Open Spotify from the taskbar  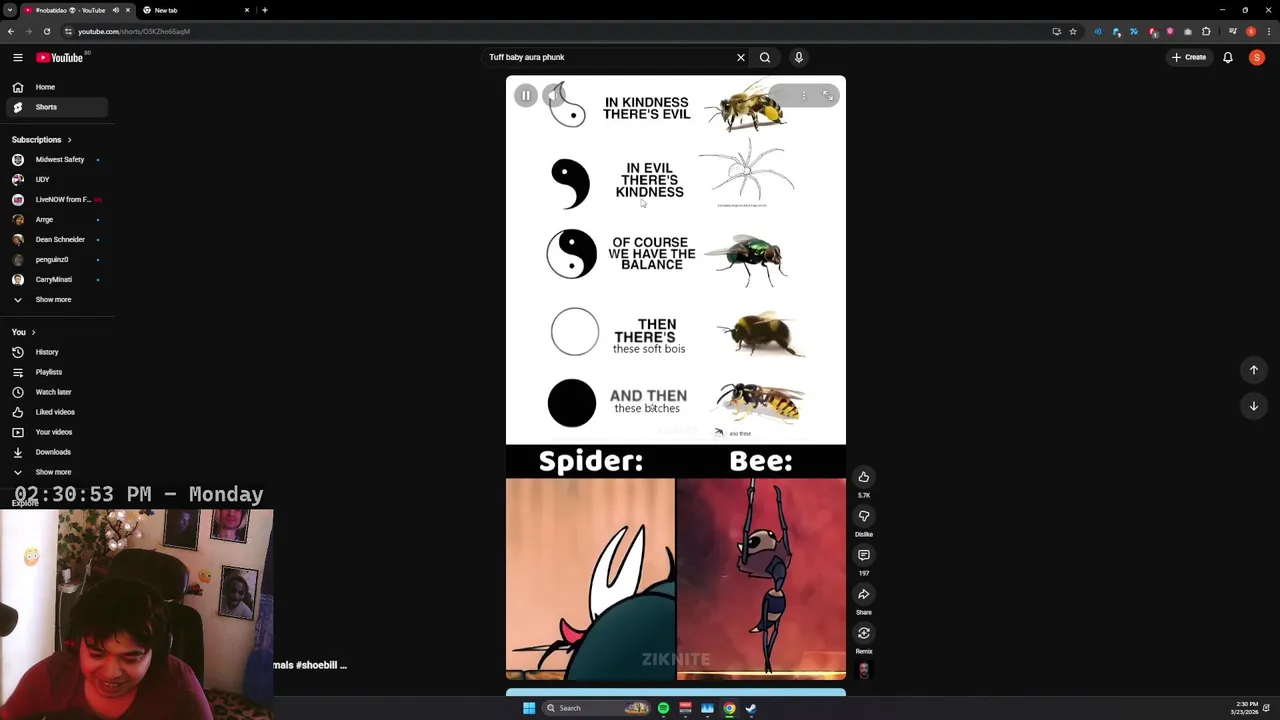[x=663, y=708]
